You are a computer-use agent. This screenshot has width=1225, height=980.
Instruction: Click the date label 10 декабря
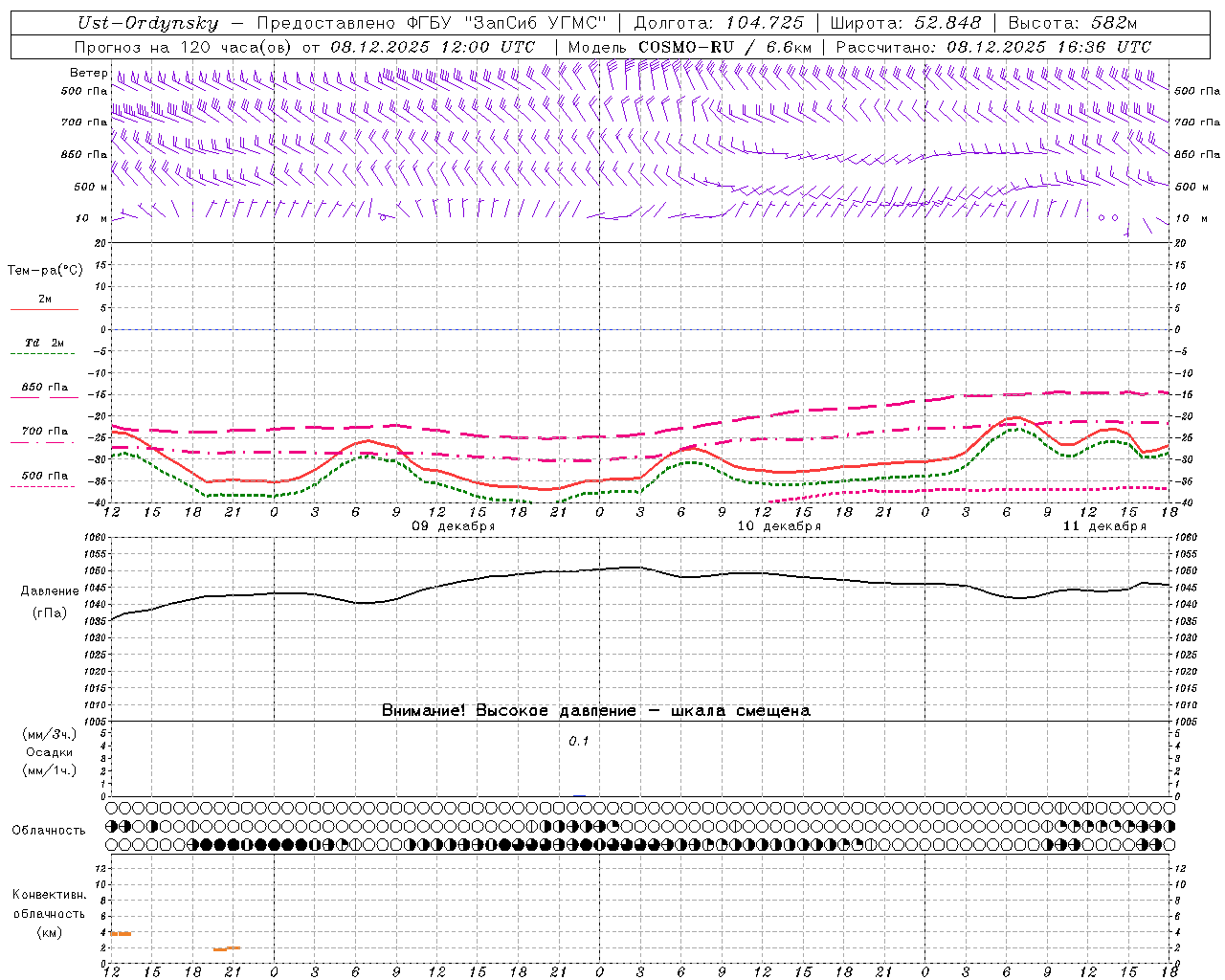coord(778,526)
